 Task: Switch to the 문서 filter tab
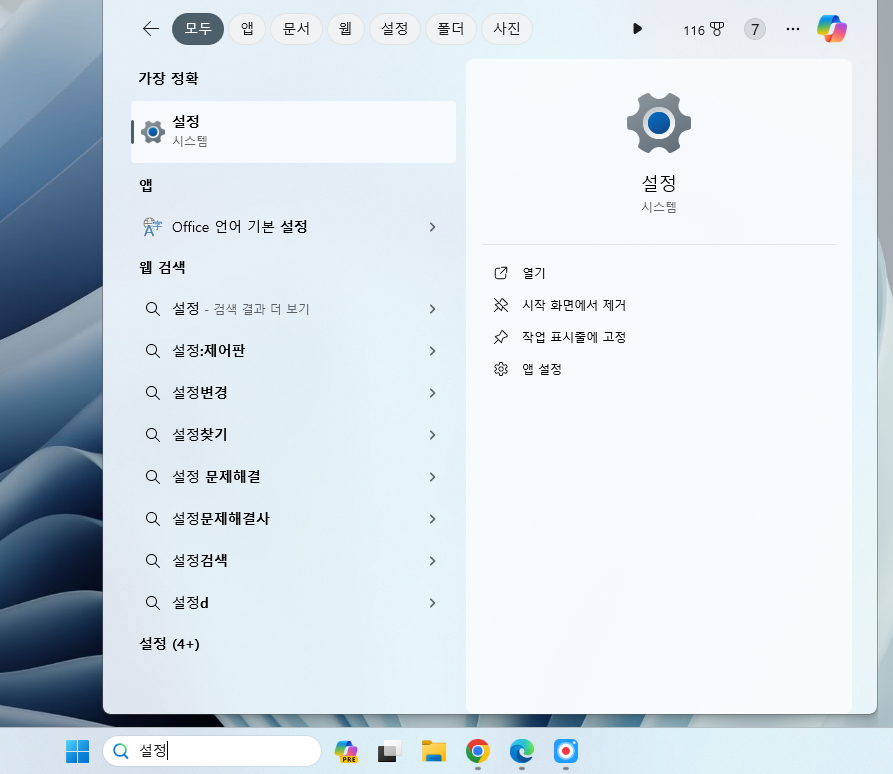[x=296, y=28]
